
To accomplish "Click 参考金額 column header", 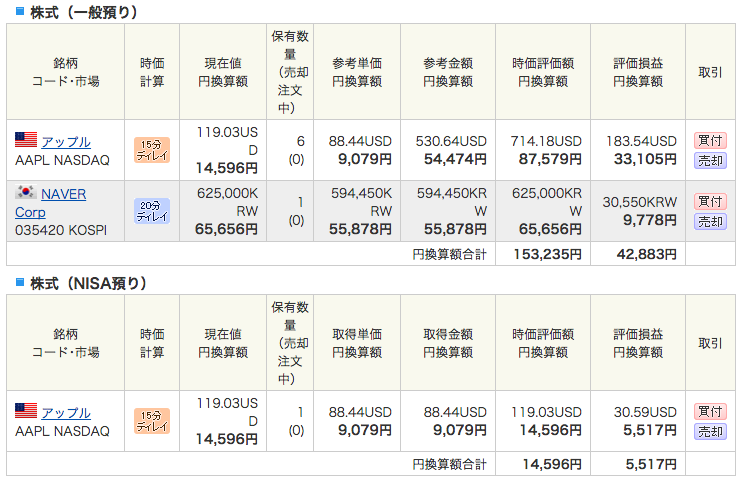I will click(x=448, y=72).
